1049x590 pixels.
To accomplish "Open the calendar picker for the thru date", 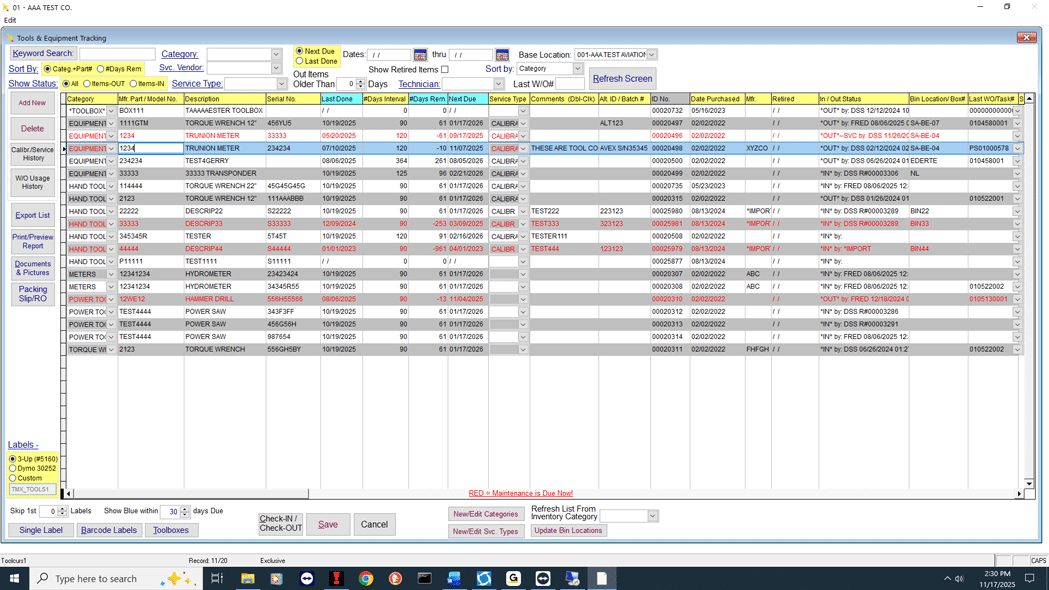I will click(501, 54).
